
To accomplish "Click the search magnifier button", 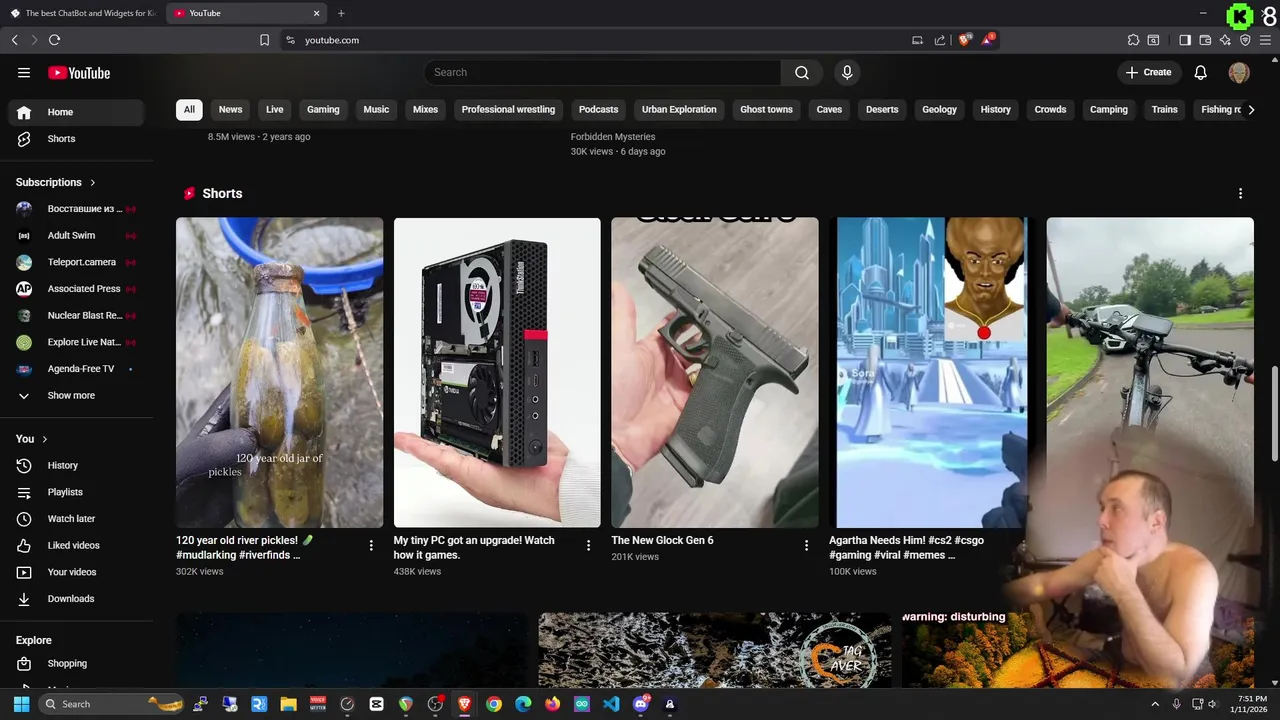I will click(802, 72).
